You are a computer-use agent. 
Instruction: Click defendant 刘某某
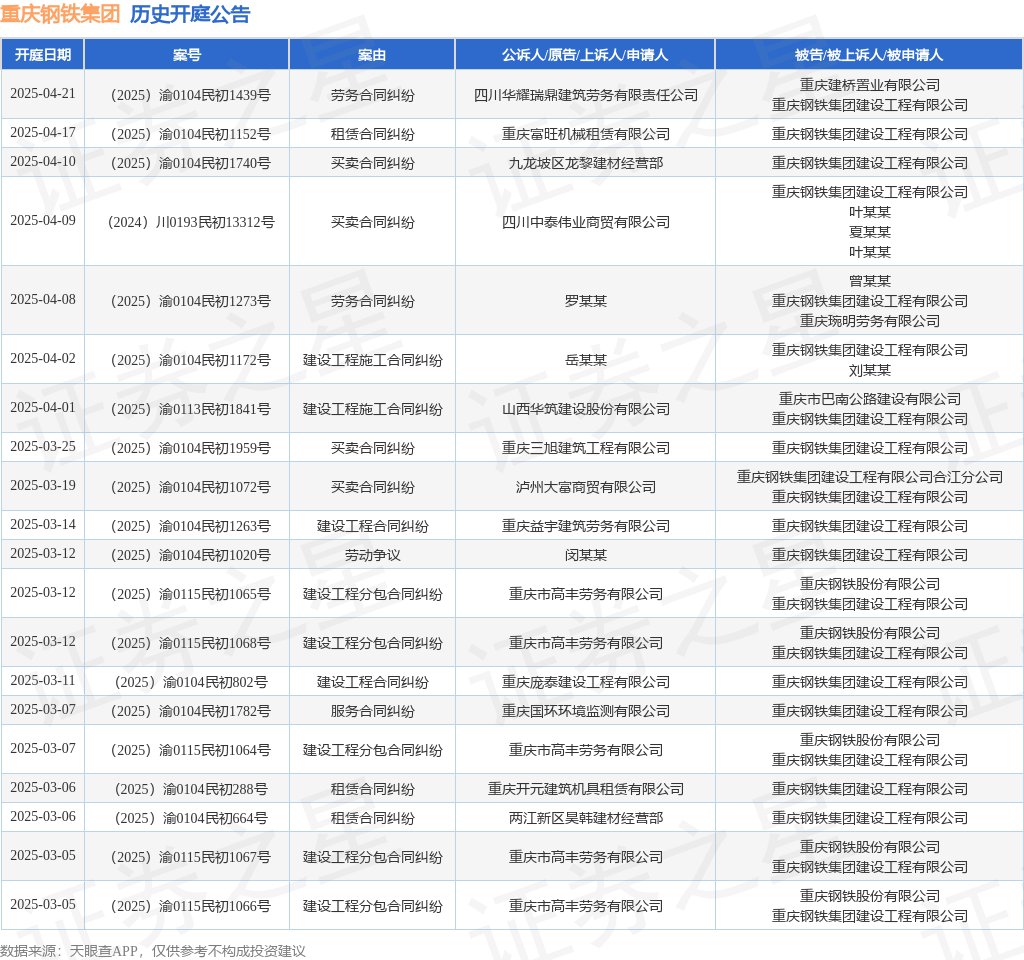tap(870, 370)
